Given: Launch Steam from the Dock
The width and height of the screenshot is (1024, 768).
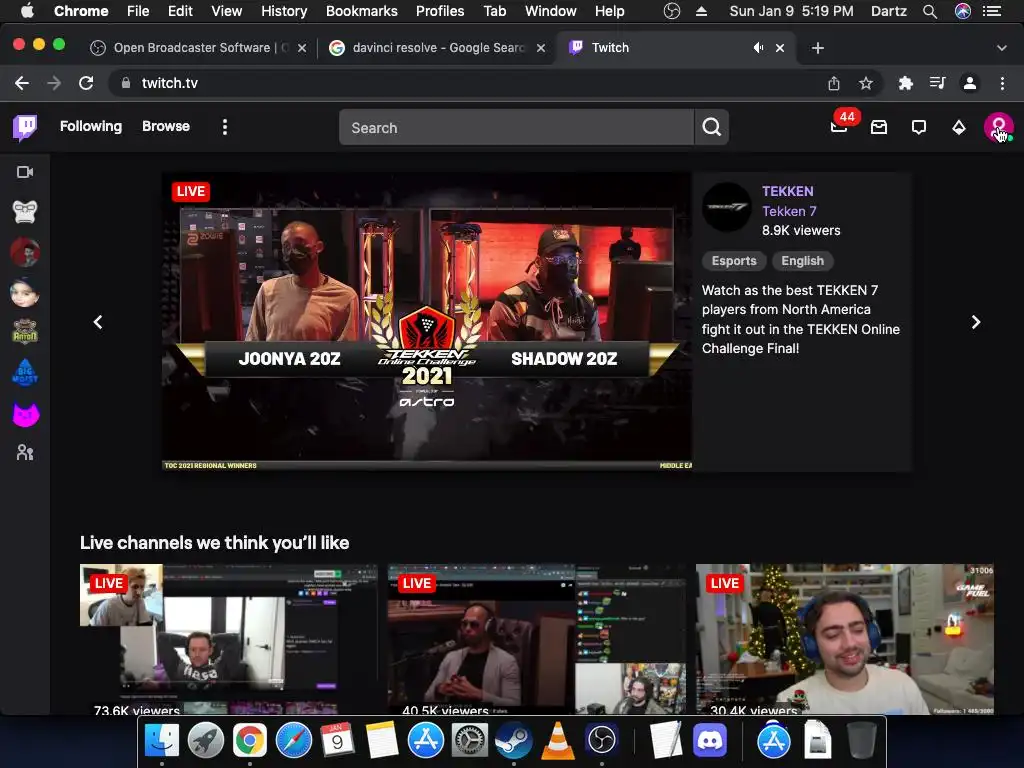Looking at the screenshot, I should point(513,740).
